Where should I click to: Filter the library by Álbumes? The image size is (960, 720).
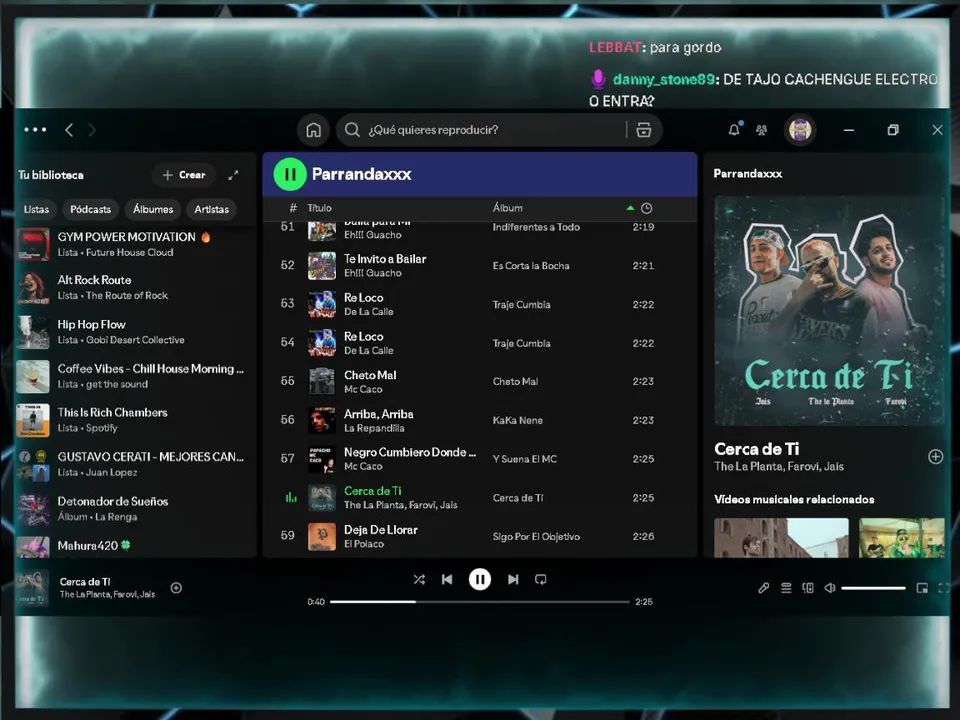tap(153, 209)
